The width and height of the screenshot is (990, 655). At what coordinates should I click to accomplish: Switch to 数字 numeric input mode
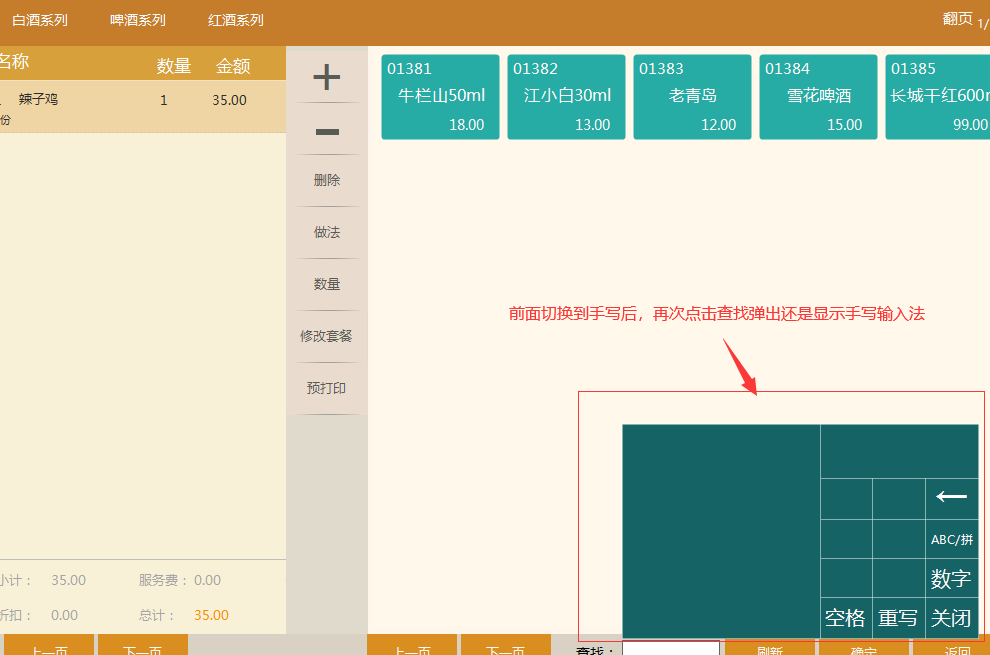[x=951, y=578]
